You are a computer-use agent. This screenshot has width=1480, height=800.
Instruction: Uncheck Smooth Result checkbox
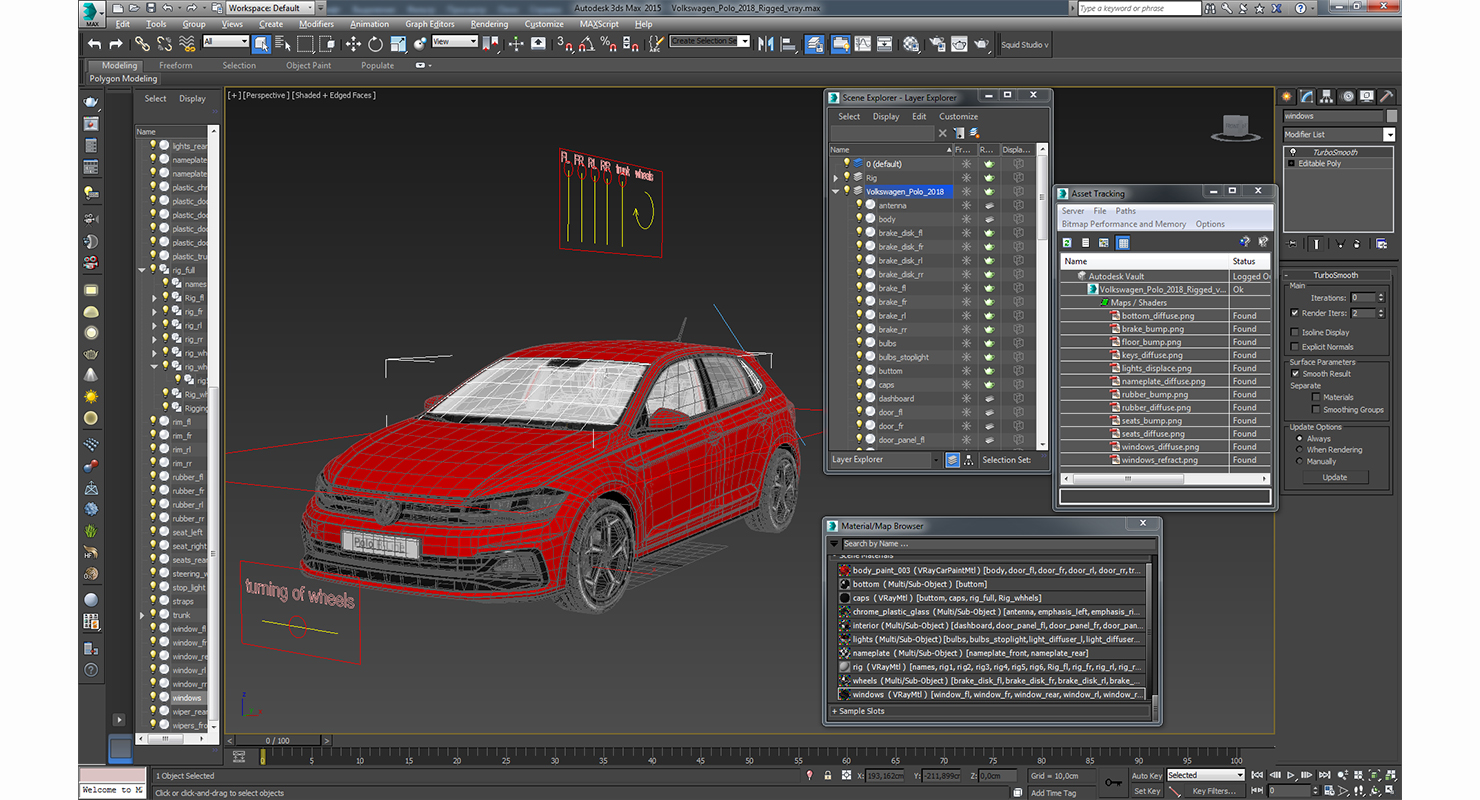coord(1295,373)
